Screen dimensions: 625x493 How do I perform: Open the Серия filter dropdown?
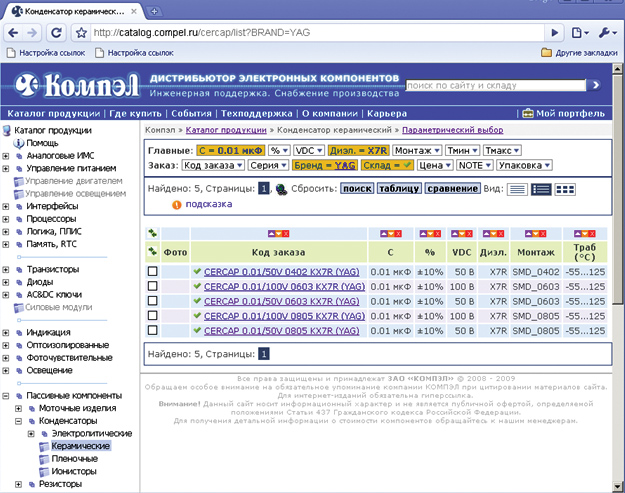point(268,165)
